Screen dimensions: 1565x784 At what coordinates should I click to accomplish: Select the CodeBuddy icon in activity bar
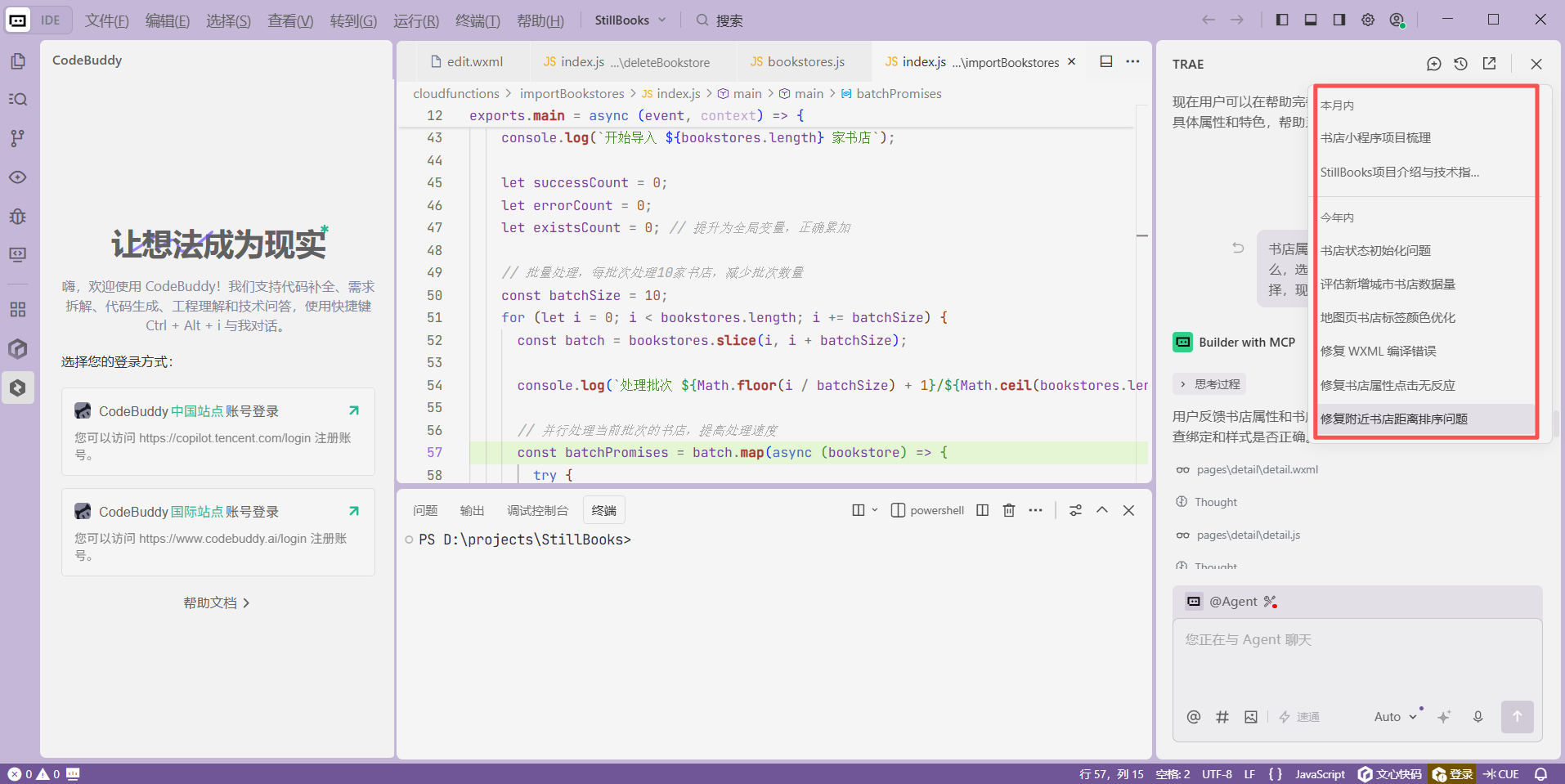(18, 388)
